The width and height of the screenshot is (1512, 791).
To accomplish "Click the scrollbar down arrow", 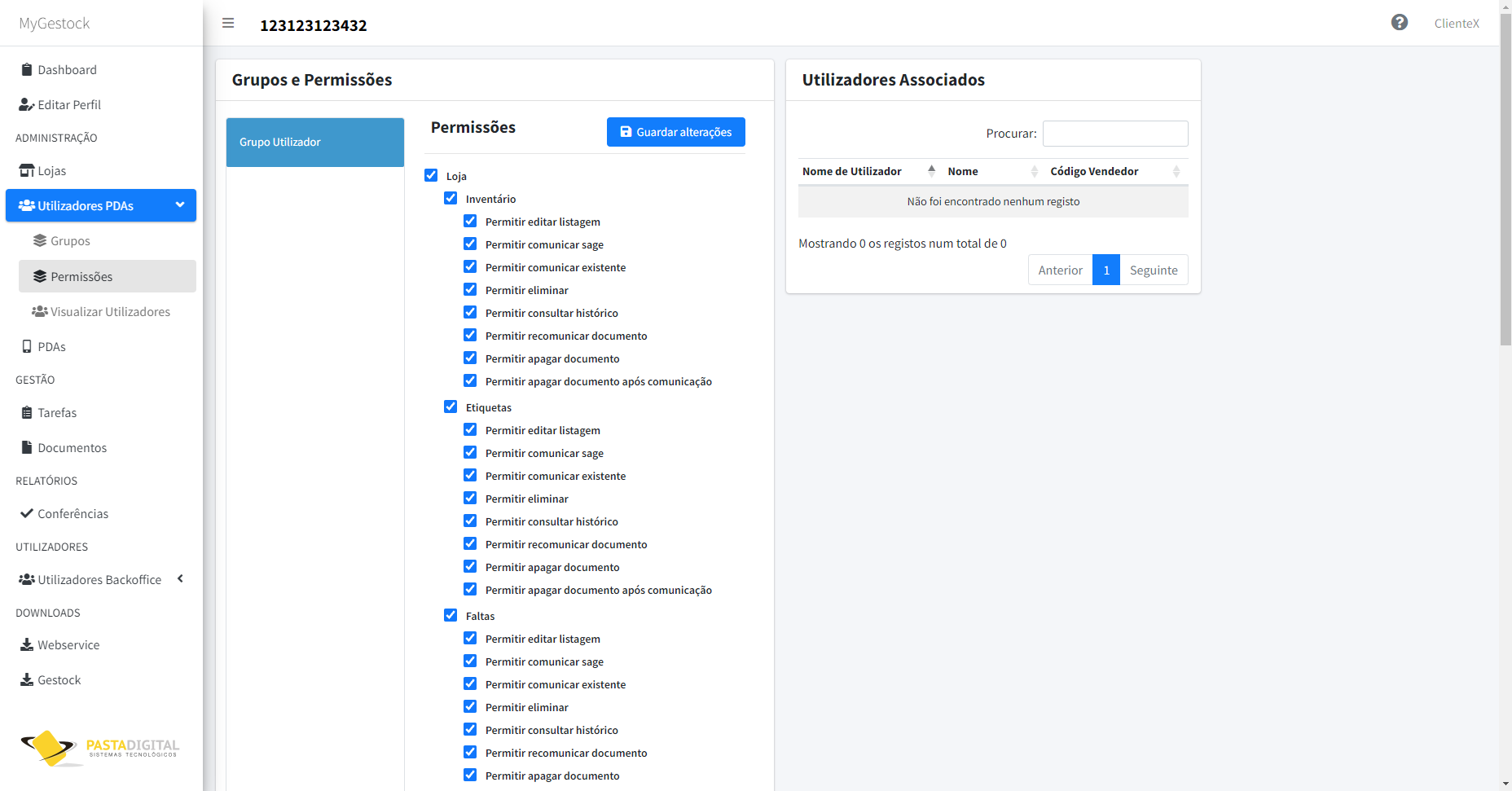I will [x=1505, y=784].
